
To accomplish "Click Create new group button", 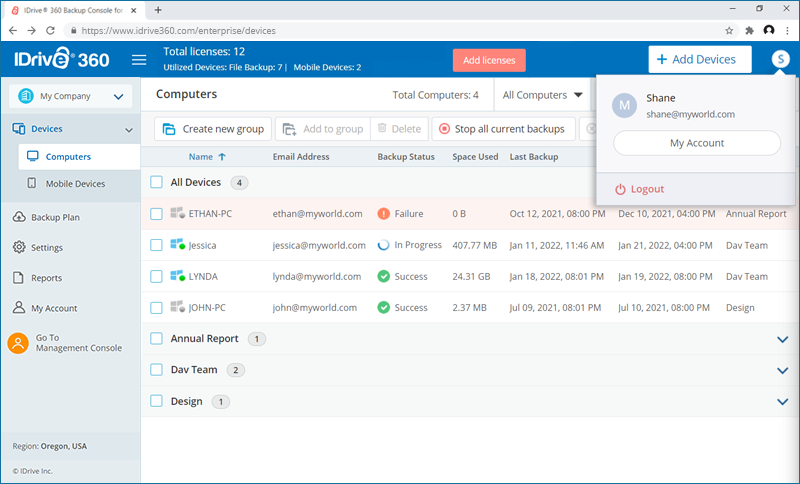I will coord(213,129).
